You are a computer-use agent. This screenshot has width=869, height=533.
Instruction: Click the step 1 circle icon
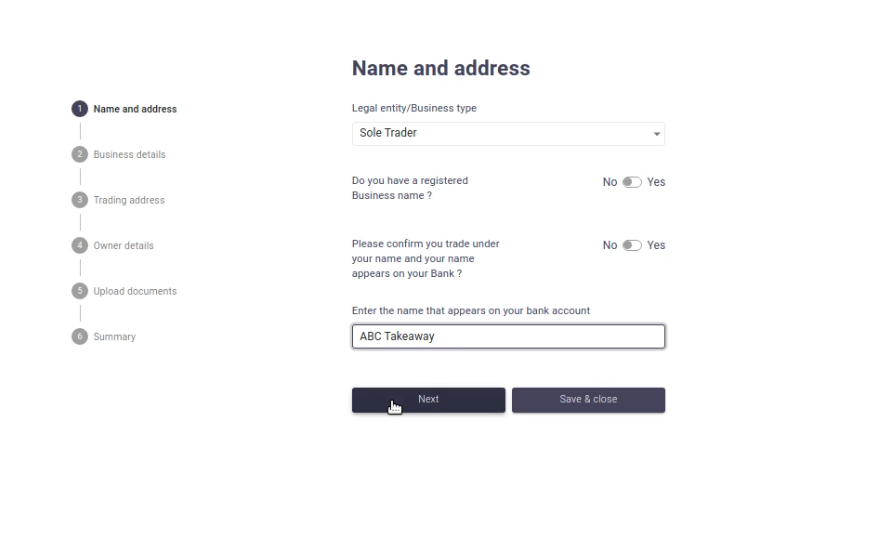click(79, 109)
